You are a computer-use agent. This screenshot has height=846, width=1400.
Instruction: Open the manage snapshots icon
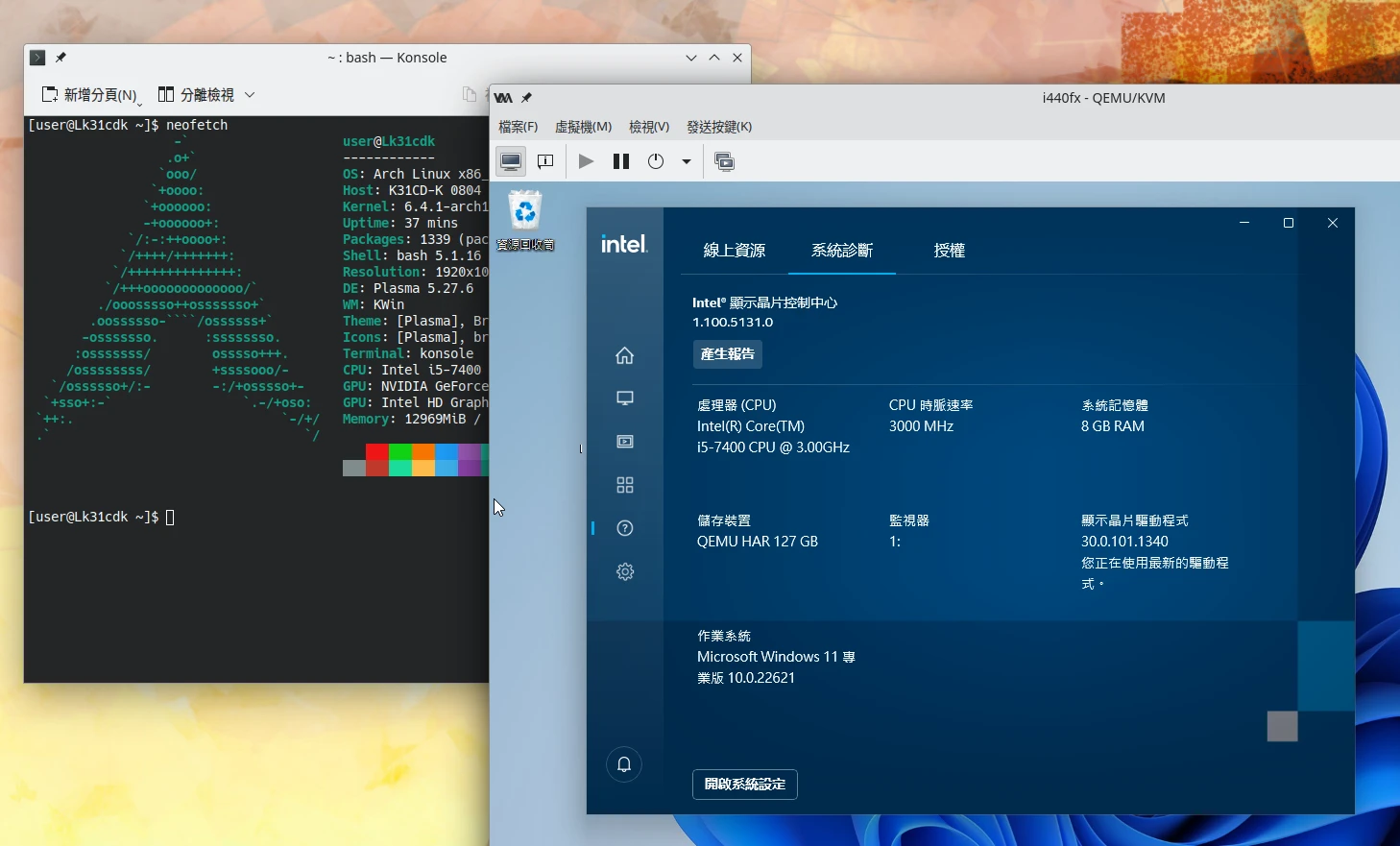coord(725,161)
